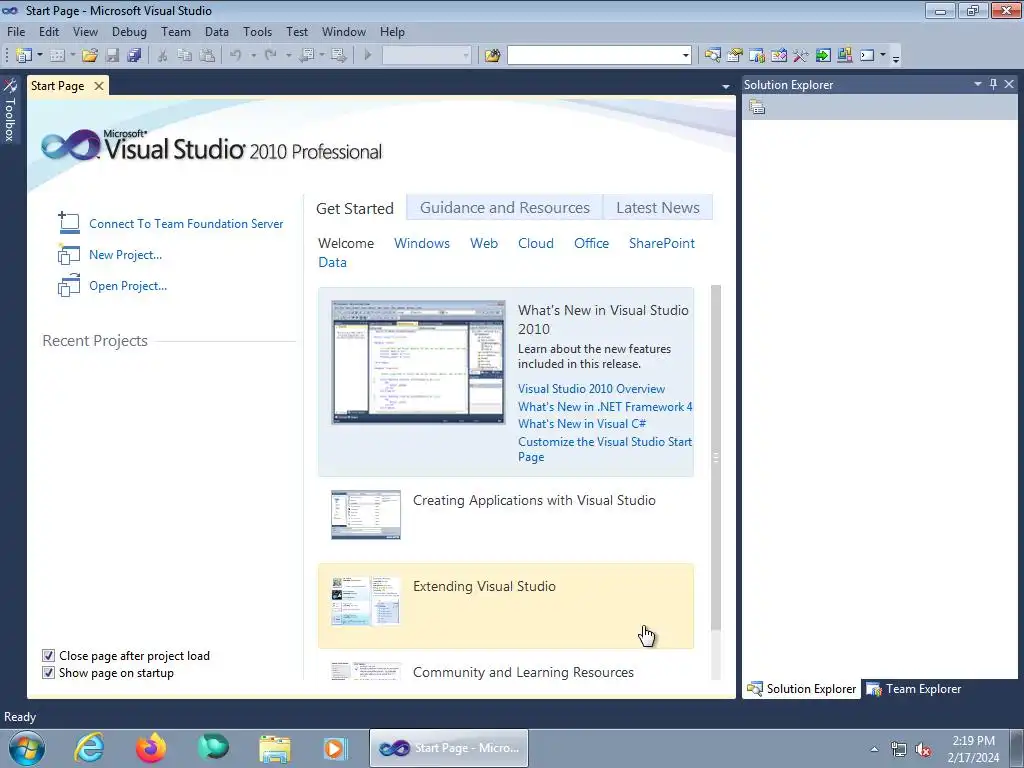The width and height of the screenshot is (1024, 768).
Task: Click the Properties Window toolbar icon
Action: click(x=735, y=56)
